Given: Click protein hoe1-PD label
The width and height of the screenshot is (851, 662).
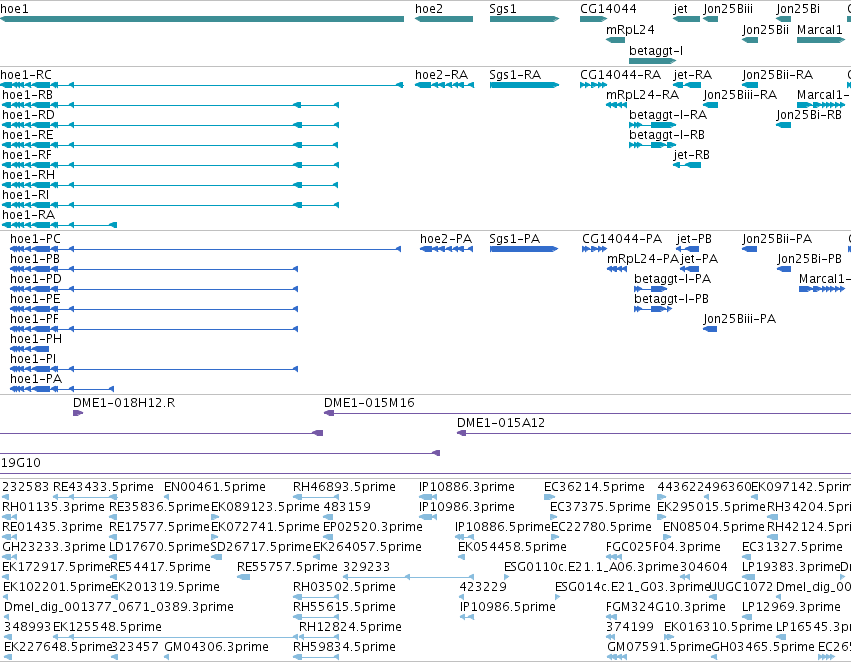Looking at the screenshot, I should click(x=36, y=279).
